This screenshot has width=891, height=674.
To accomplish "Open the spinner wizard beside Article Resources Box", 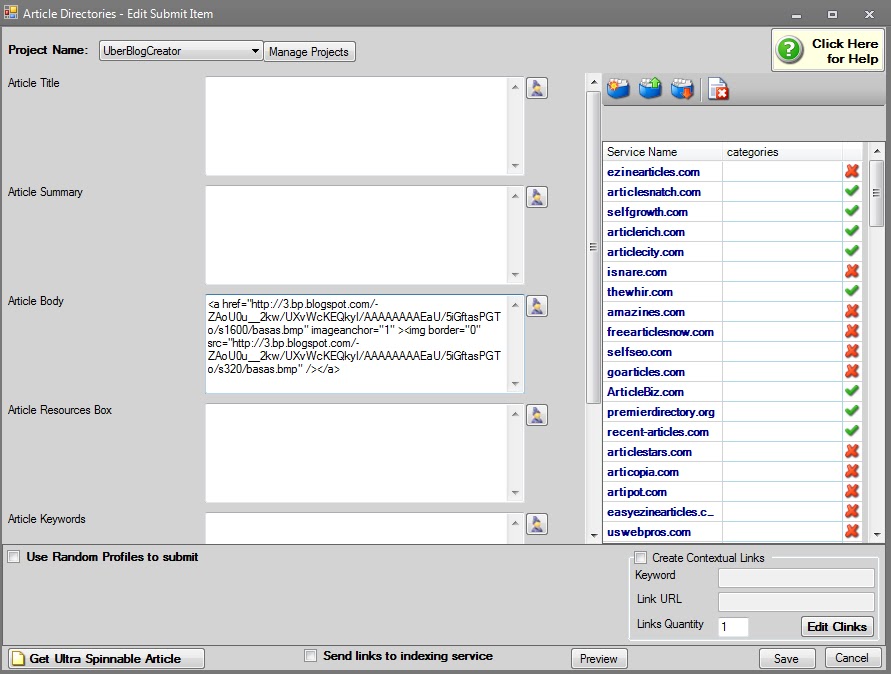I will coord(536,415).
